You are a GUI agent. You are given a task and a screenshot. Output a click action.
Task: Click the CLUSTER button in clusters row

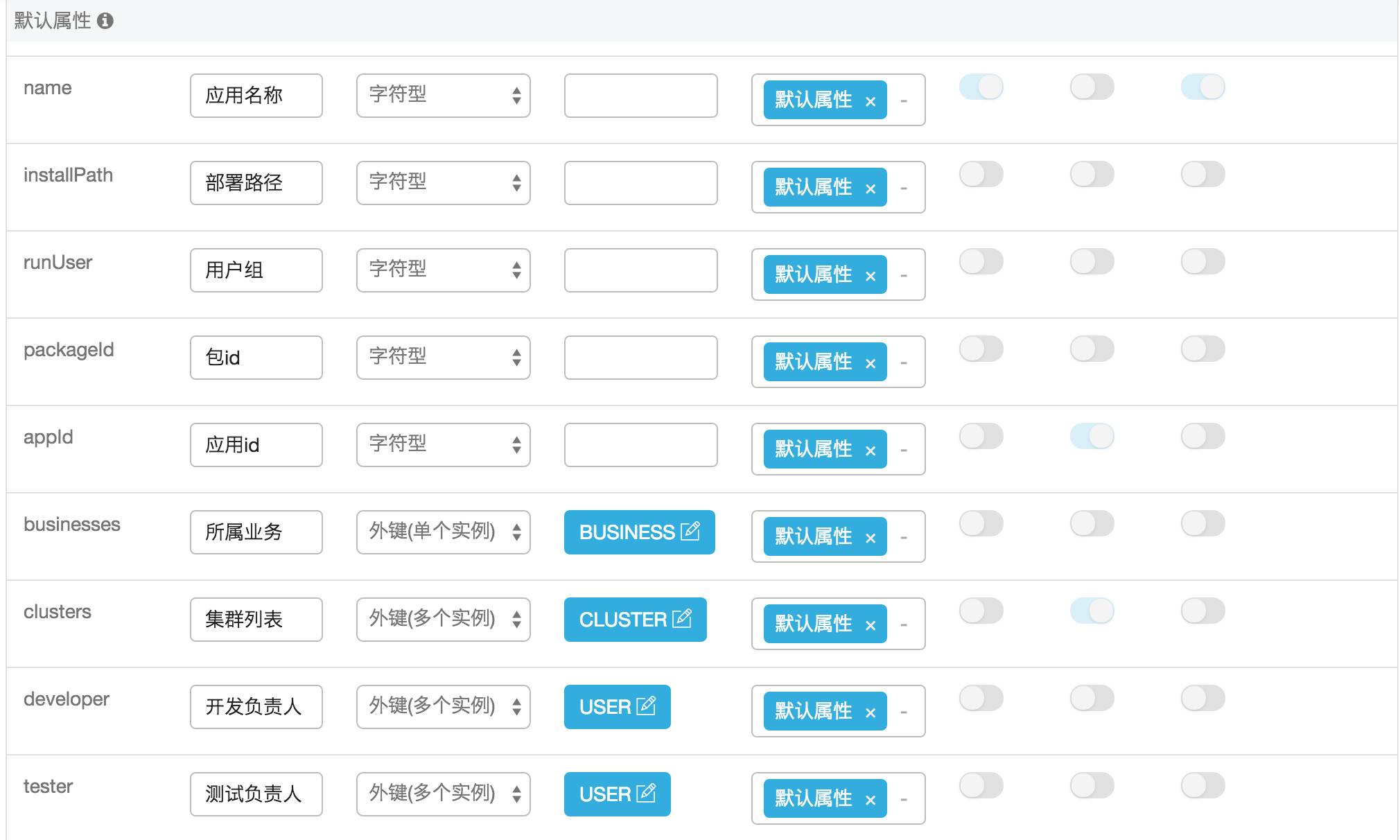tap(624, 619)
